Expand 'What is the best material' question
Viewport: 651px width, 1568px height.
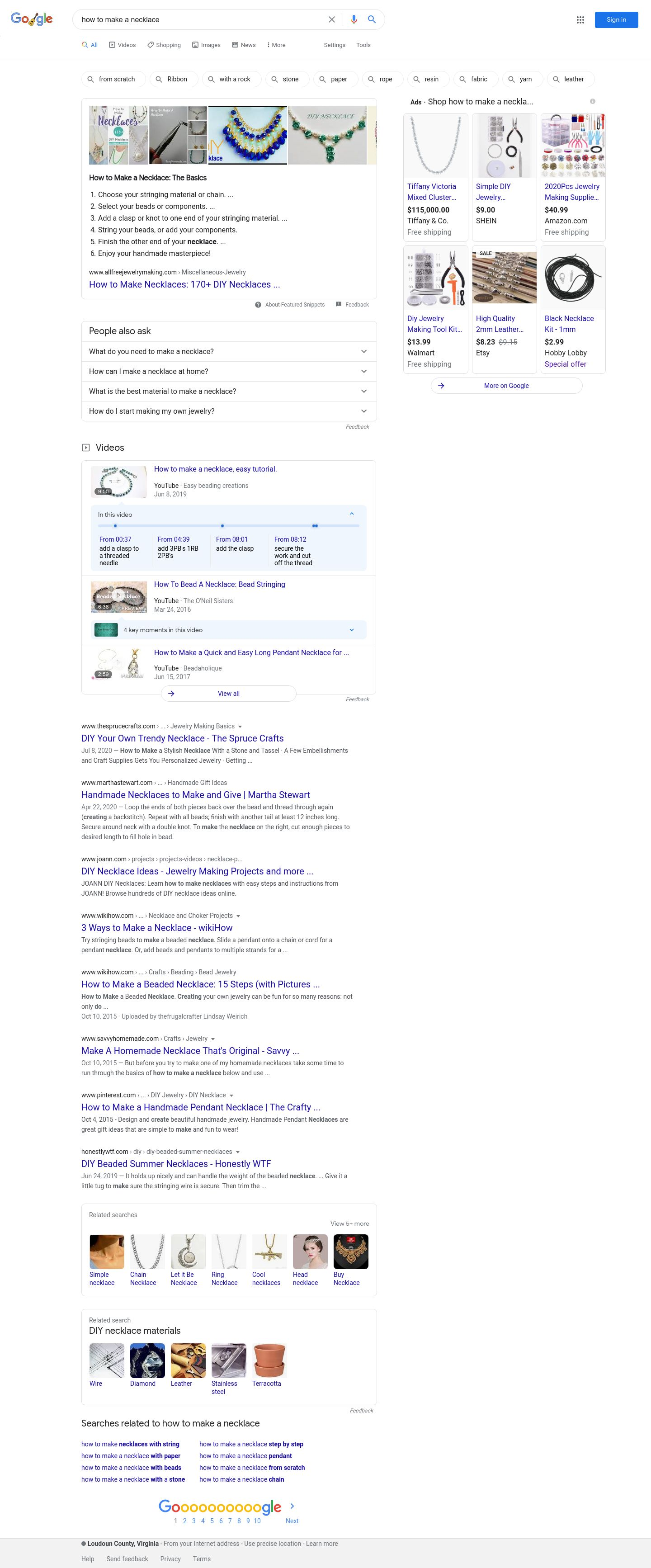click(x=229, y=392)
